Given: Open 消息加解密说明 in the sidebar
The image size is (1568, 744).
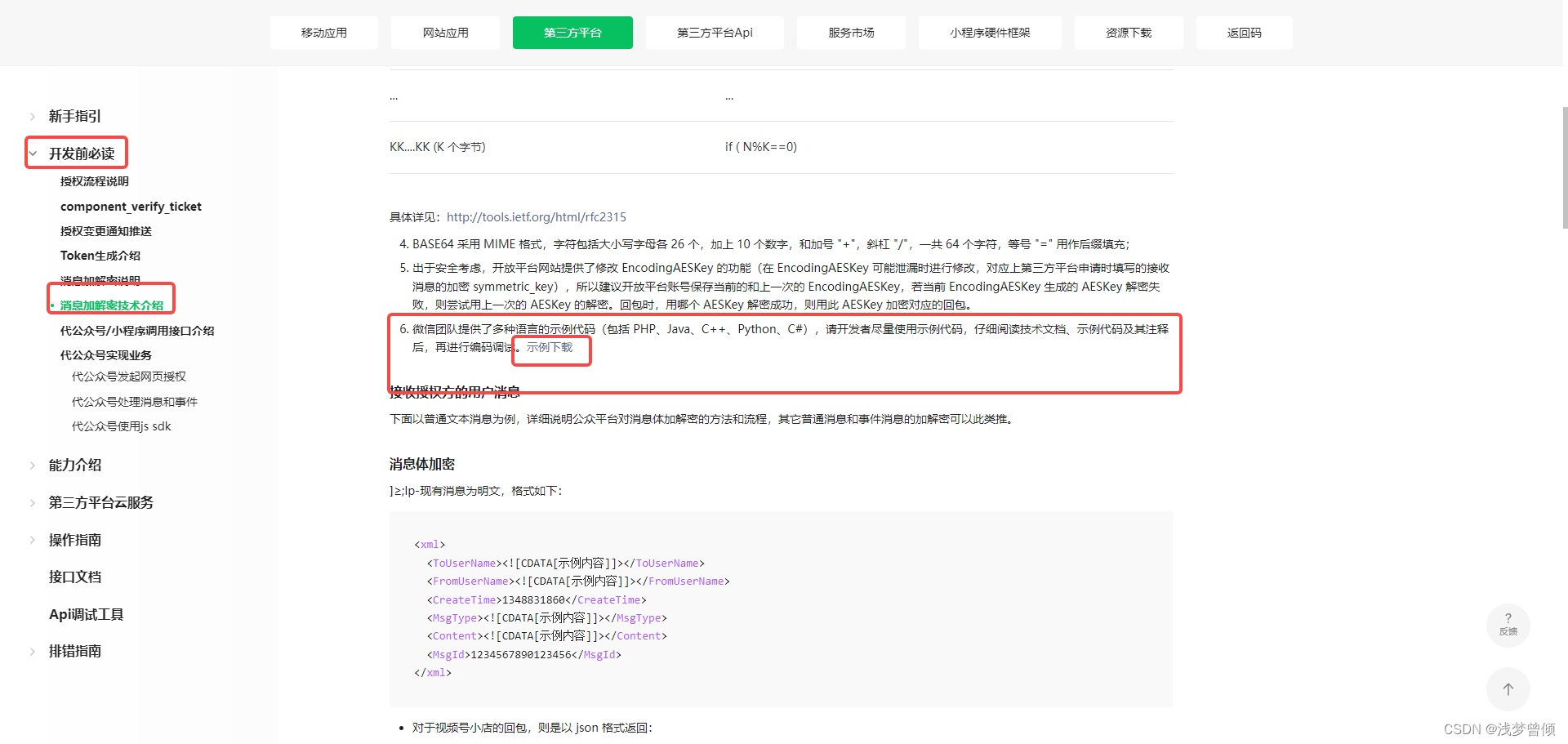Looking at the screenshot, I should click(x=100, y=280).
